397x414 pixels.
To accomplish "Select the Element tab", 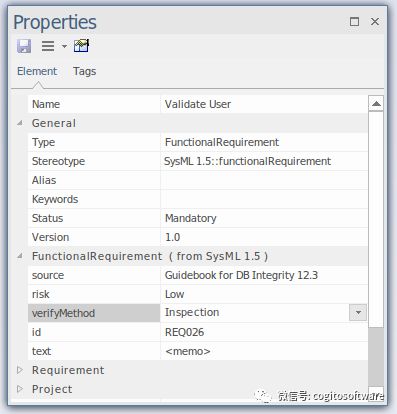I will point(37,71).
